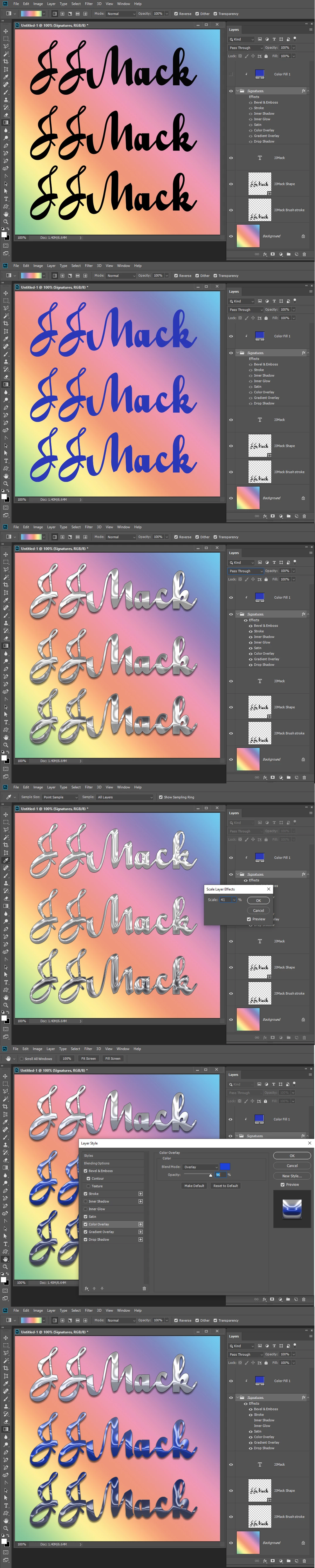The image size is (315, 1568).
Task: Open the Scale percentage dropdown arrow
Action: point(234,900)
